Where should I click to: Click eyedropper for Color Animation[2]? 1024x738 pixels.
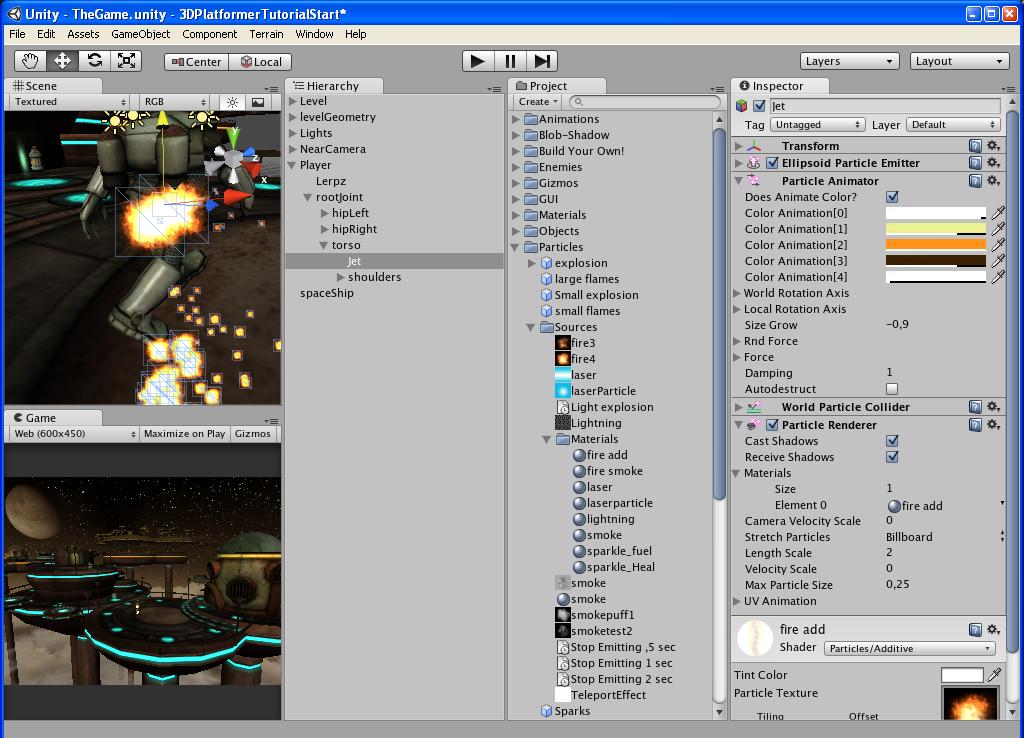click(x=998, y=245)
